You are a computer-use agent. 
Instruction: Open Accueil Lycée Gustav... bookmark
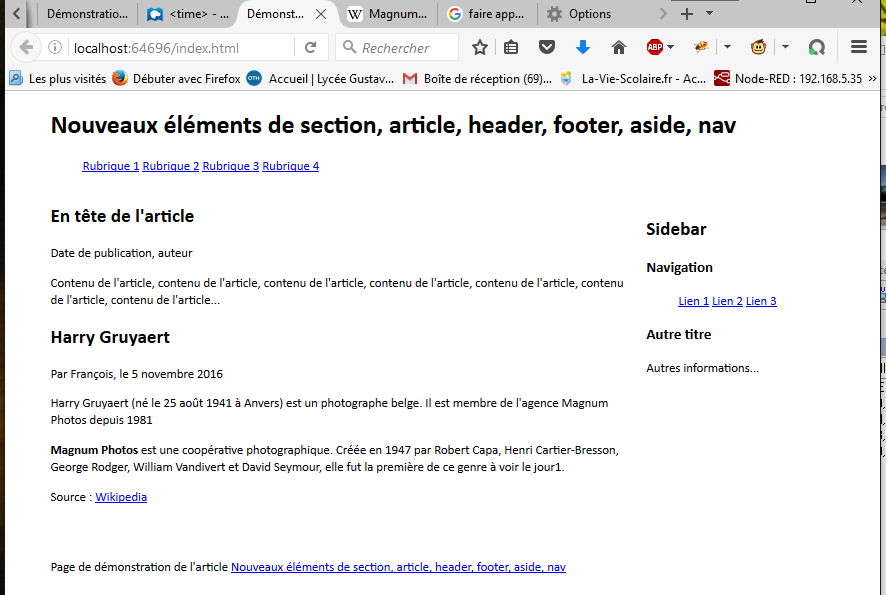[320, 79]
